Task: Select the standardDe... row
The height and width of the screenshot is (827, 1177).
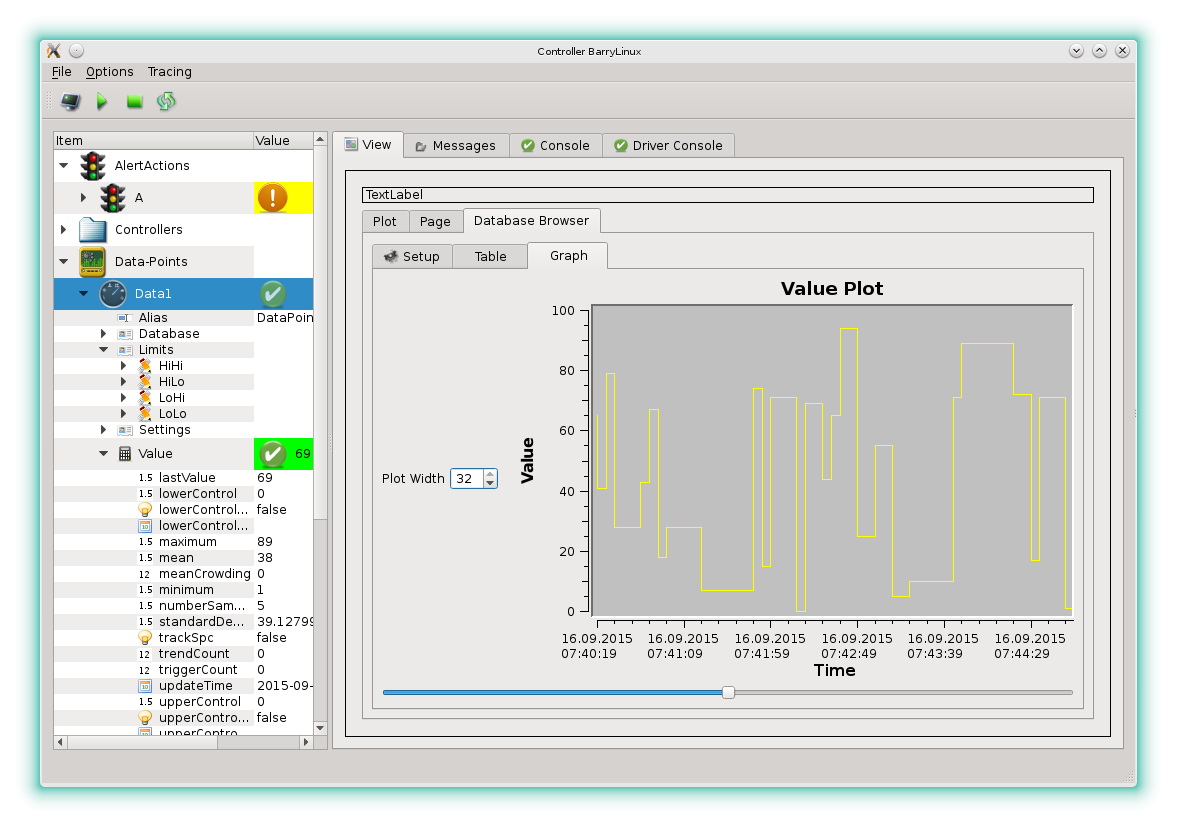Action: coord(184,622)
